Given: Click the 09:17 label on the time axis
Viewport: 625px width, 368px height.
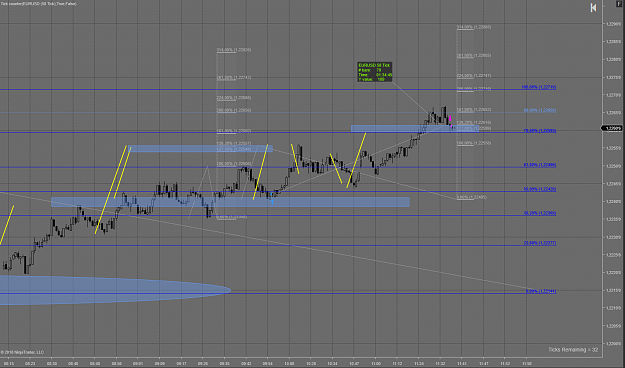Looking at the screenshot, I should tap(181, 364).
